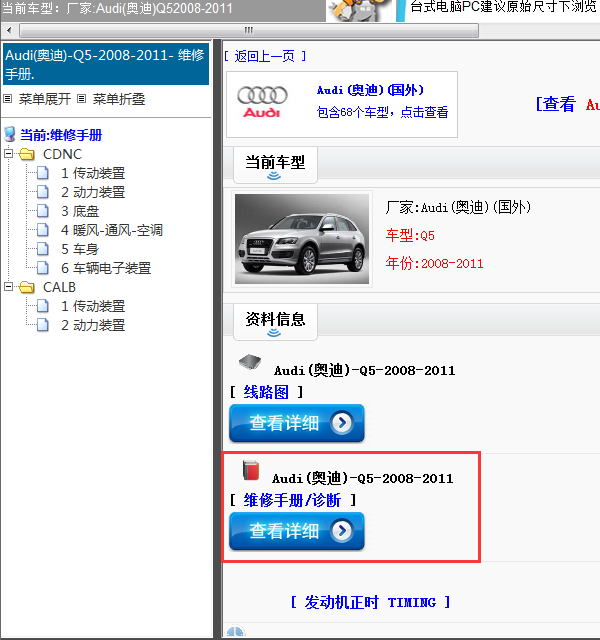
Task: Select 3 底盘 tree item
Action: point(80,211)
